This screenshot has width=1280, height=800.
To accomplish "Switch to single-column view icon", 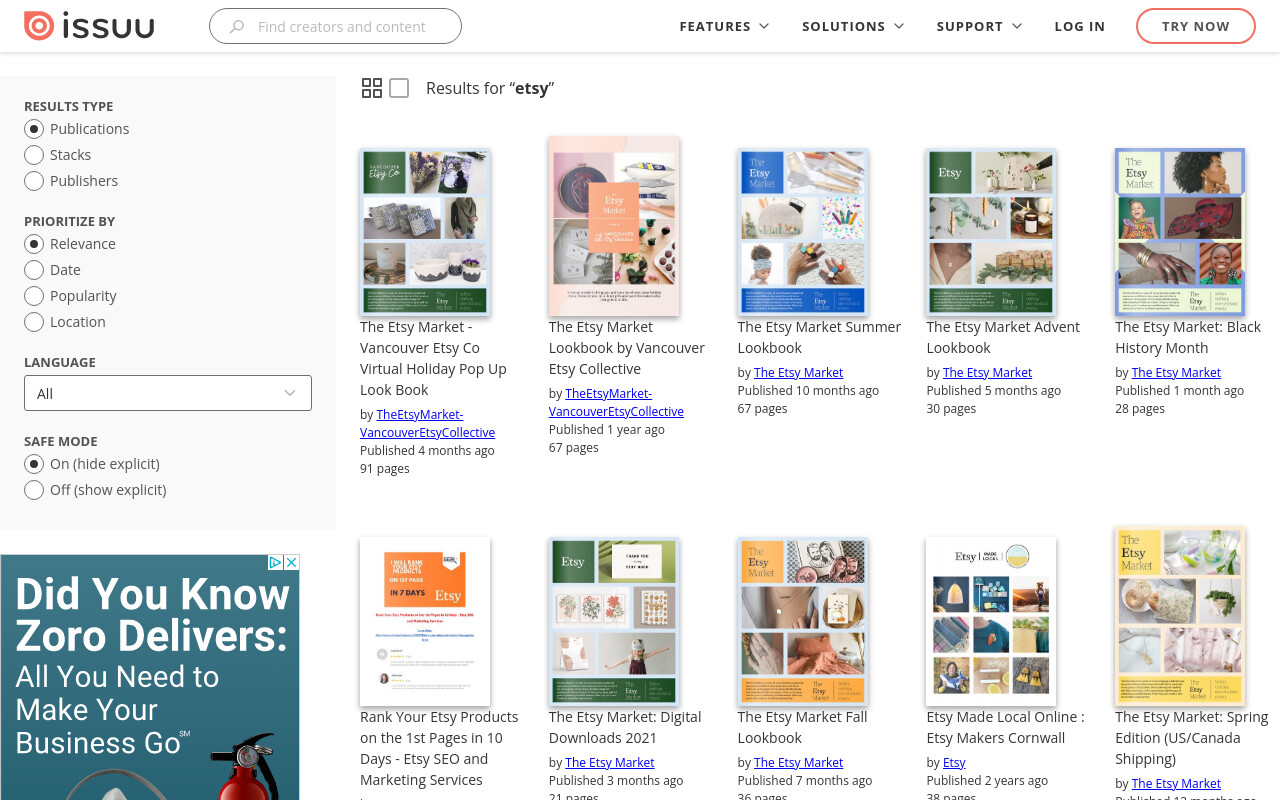I will (399, 88).
